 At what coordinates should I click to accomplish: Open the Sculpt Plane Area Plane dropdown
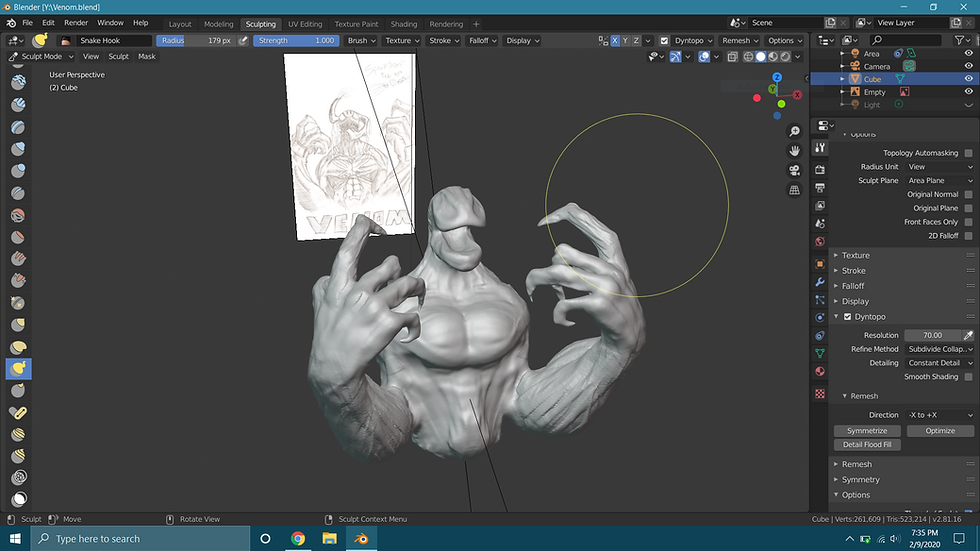pos(940,181)
